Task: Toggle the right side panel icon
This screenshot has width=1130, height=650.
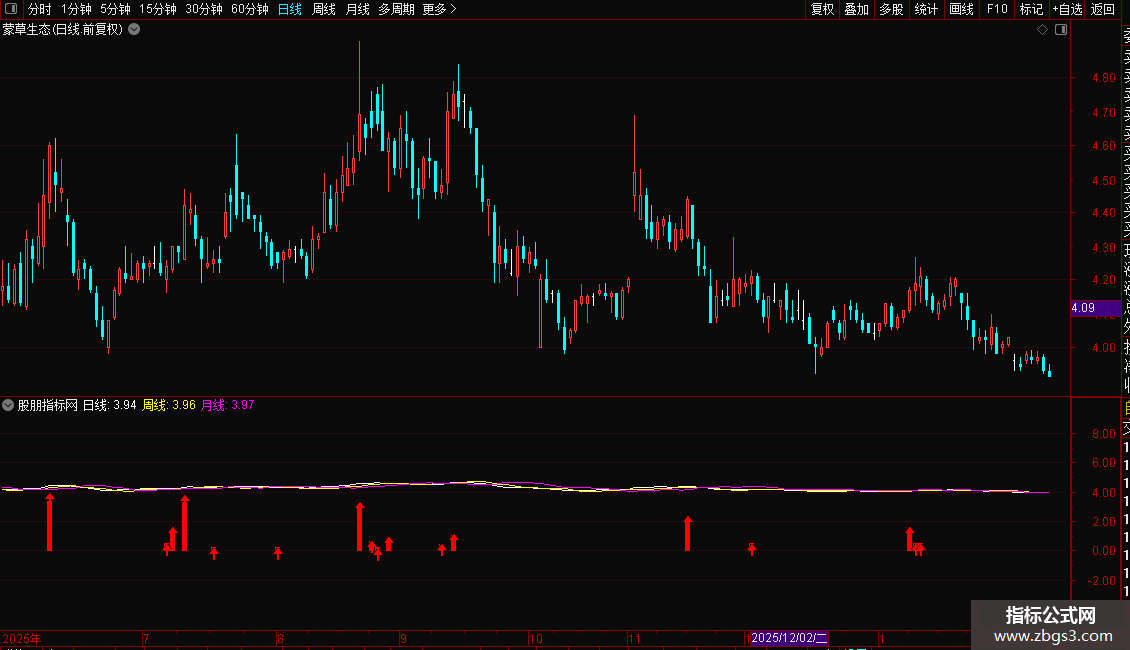Action: pyautogui.click(x=1061, y=30)
